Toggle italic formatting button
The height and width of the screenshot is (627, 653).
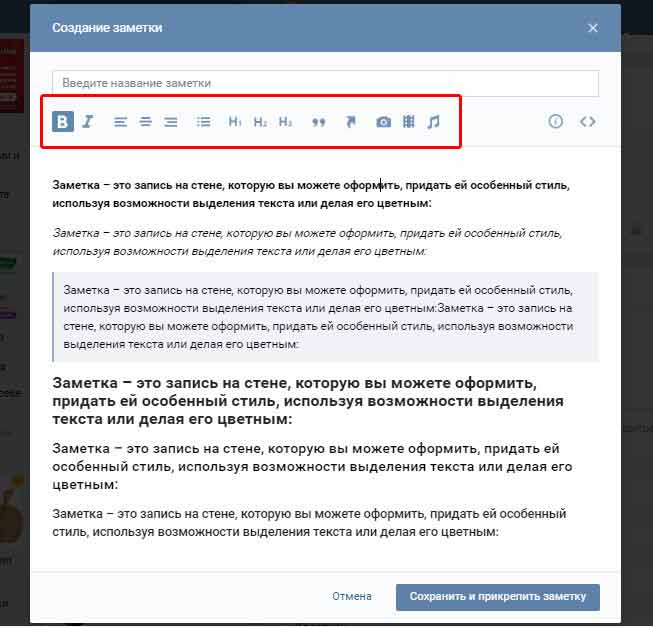point(87,122)
